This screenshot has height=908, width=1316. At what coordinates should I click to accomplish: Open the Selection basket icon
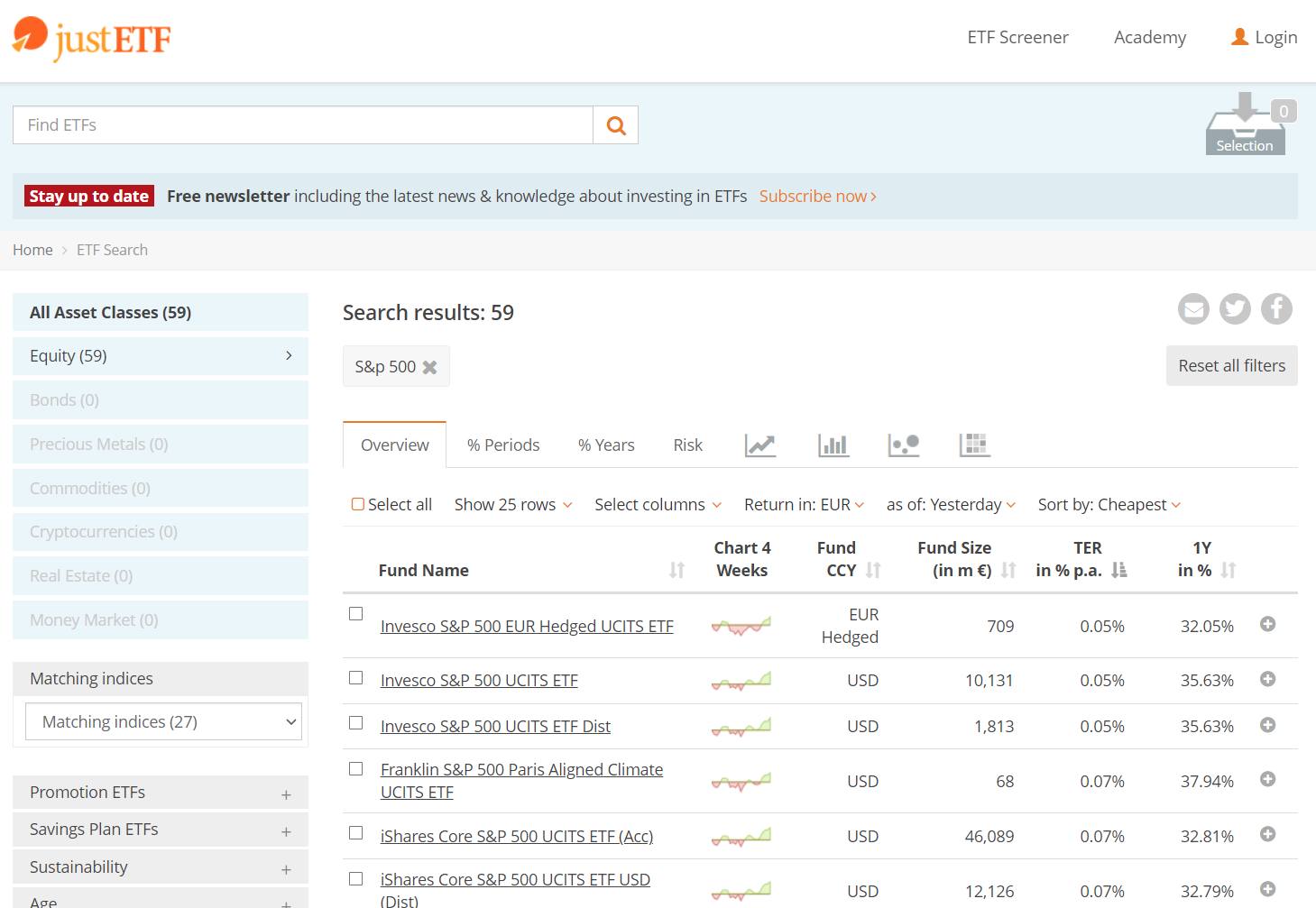pos(1246,124)
